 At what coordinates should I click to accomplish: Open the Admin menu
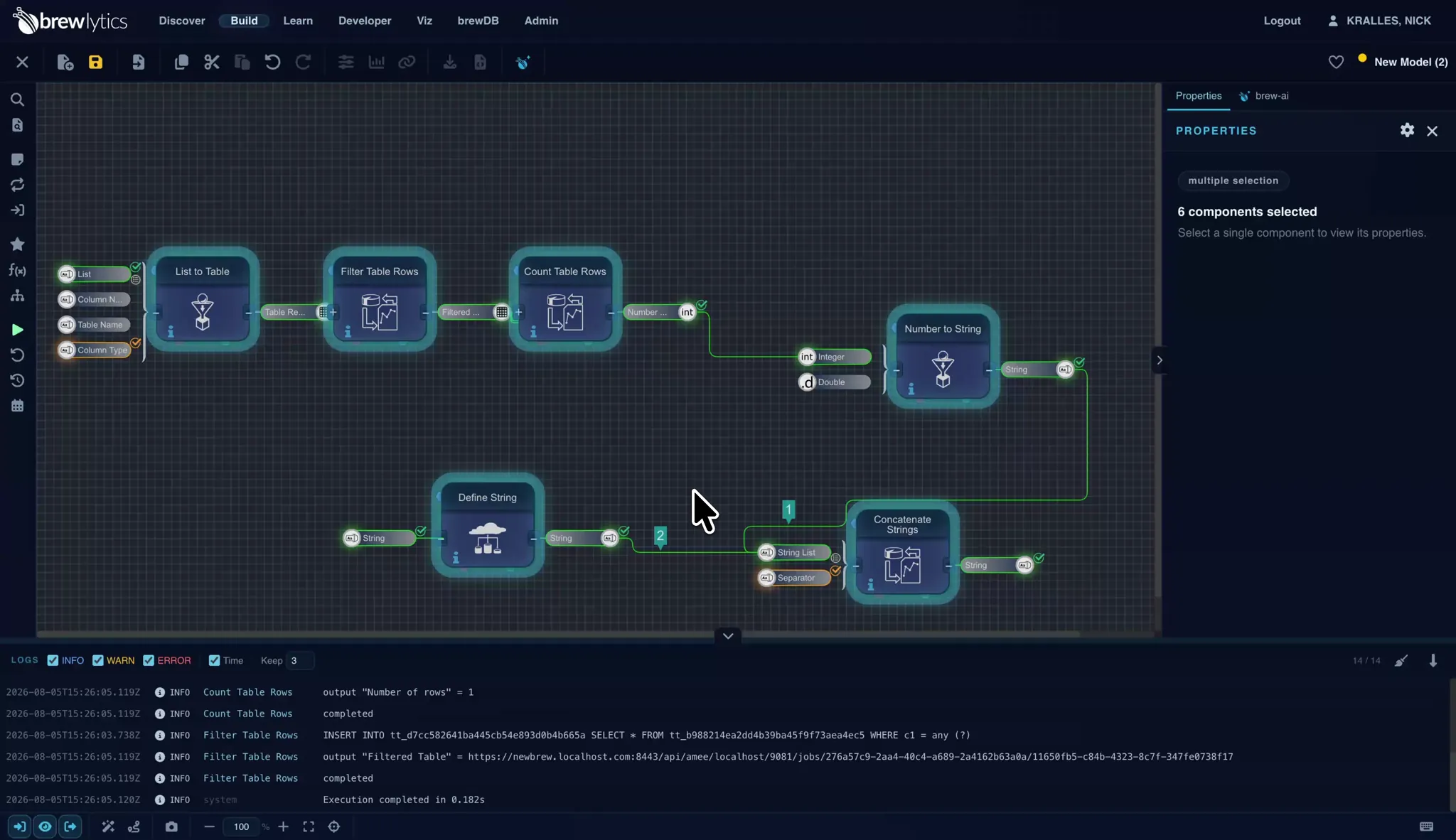[x=541, y=21]
